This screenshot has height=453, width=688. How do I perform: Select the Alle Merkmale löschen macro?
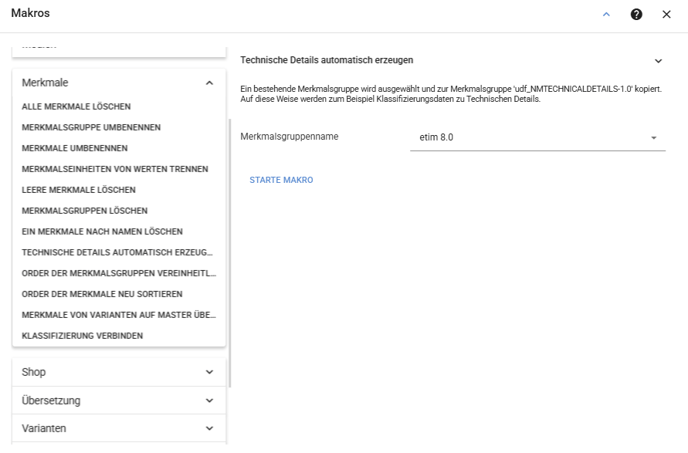pyautogui.click(x=76, y=107)
